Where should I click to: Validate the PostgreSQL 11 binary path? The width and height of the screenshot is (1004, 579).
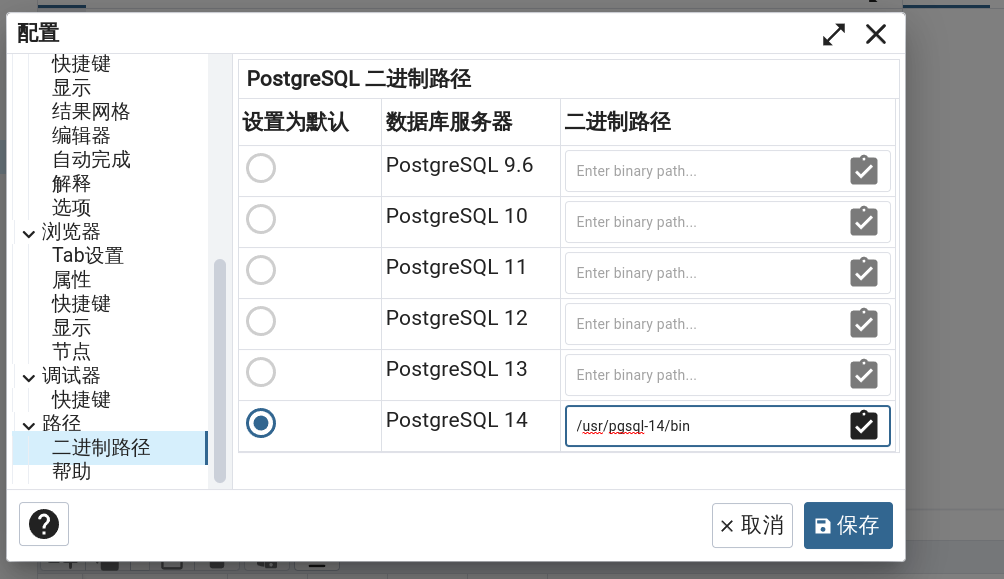(863, 273)
